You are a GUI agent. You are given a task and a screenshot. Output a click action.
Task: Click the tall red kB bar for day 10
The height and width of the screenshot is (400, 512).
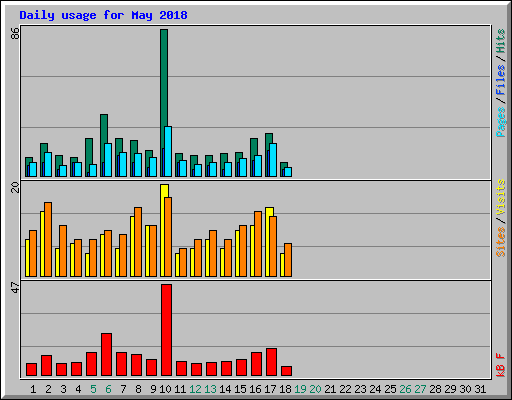tap(166, 330)
